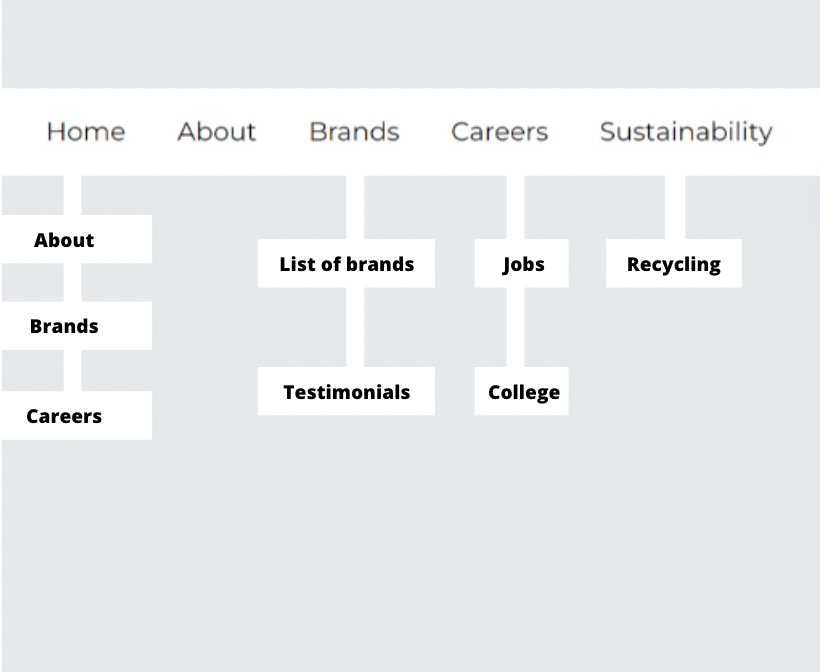Click connector from Brands nav to List of brands
Image resolution: width=820 pixels, height=672 pixels.
pyautogui.click(x=355, y=207)
